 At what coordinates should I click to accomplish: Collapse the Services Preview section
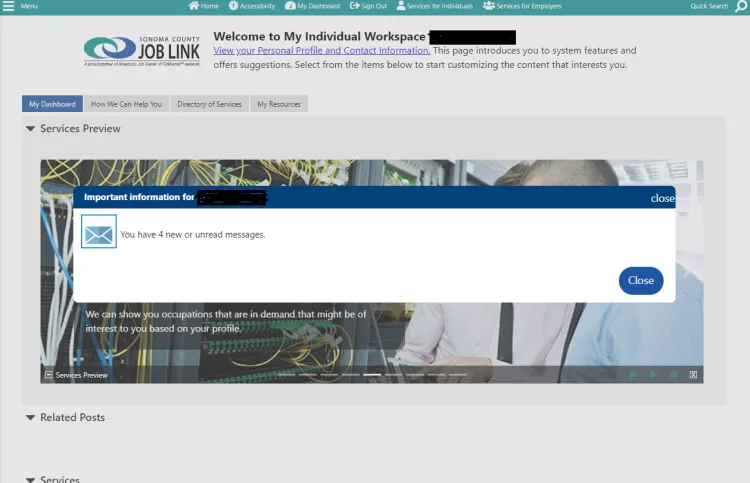tap(30, 129)
